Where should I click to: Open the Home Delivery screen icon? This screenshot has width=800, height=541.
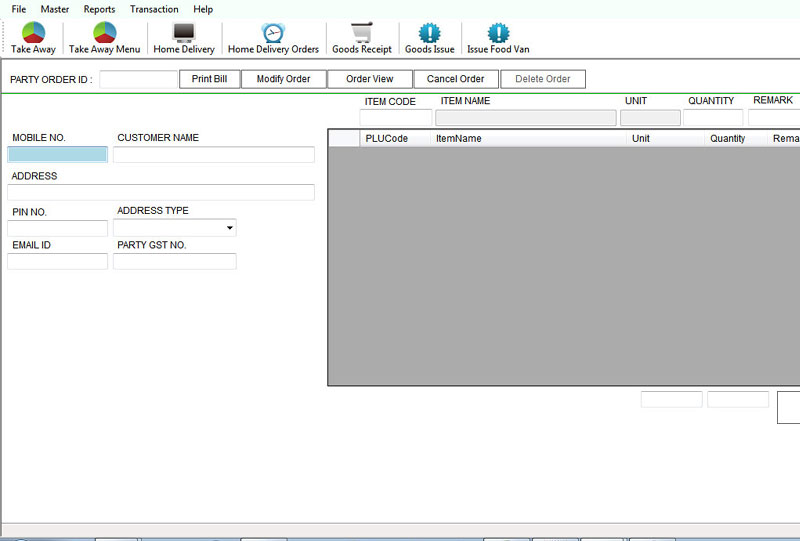[x=184, y=33]
